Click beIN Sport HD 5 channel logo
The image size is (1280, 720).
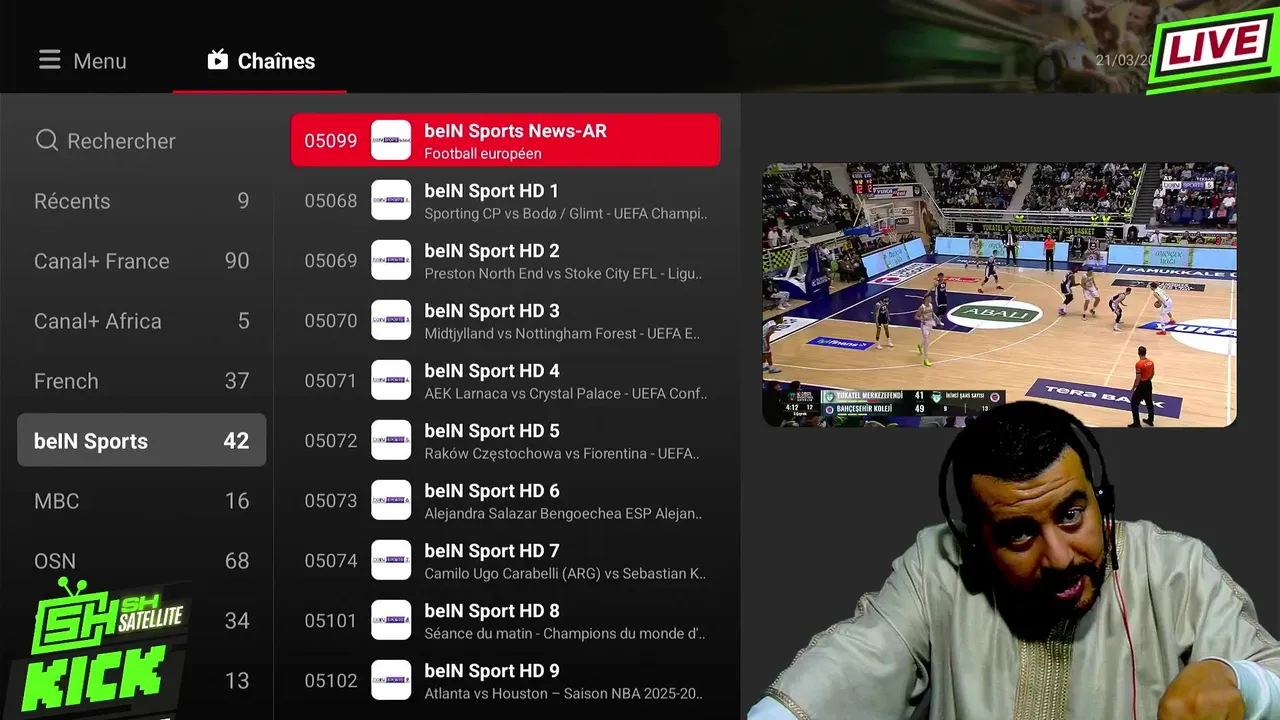click(391, 440)
